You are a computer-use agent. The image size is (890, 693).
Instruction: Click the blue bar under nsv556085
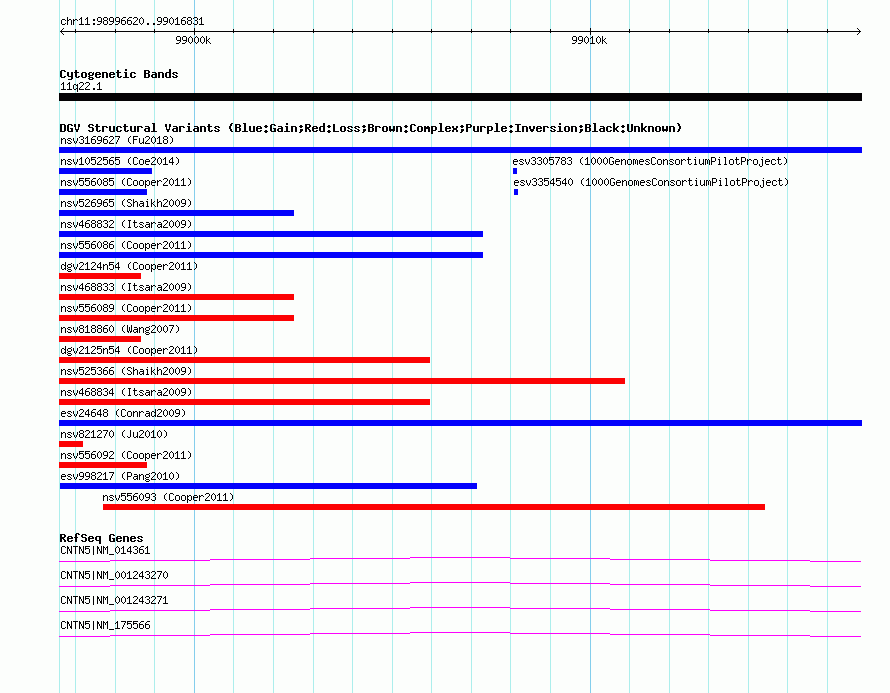[103, 192]
